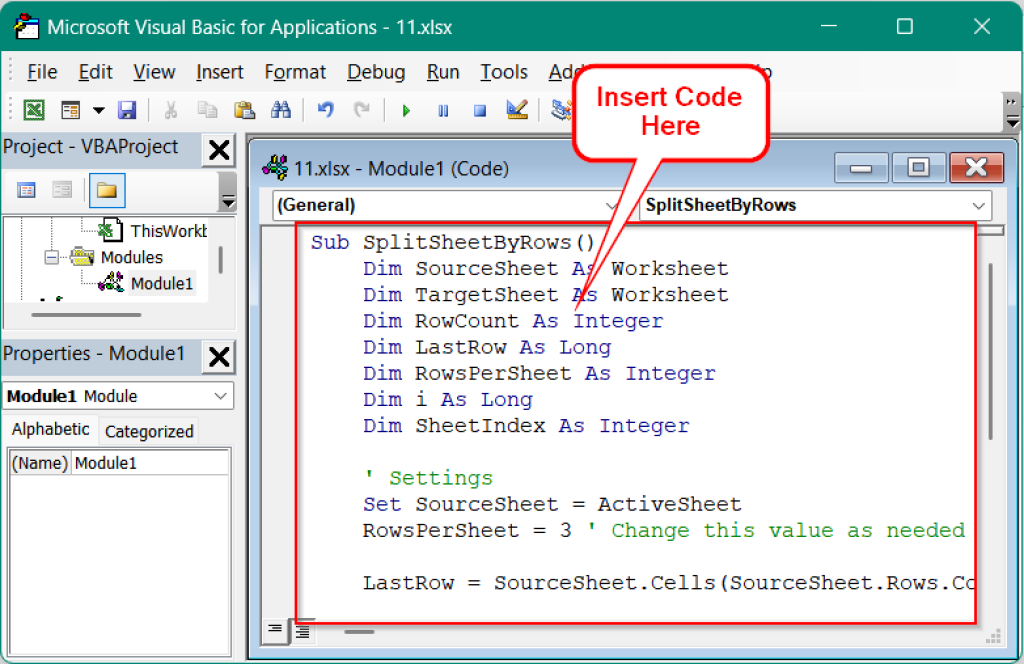
Task: Pause execution with the Break icon
Action: tap(443, 110)
